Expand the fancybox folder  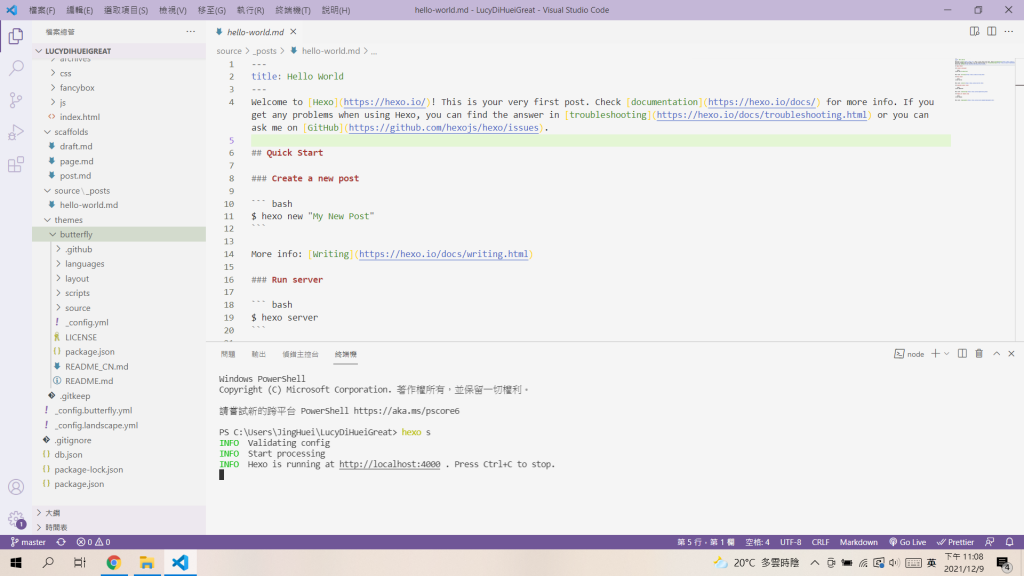(x=119, y=88)
